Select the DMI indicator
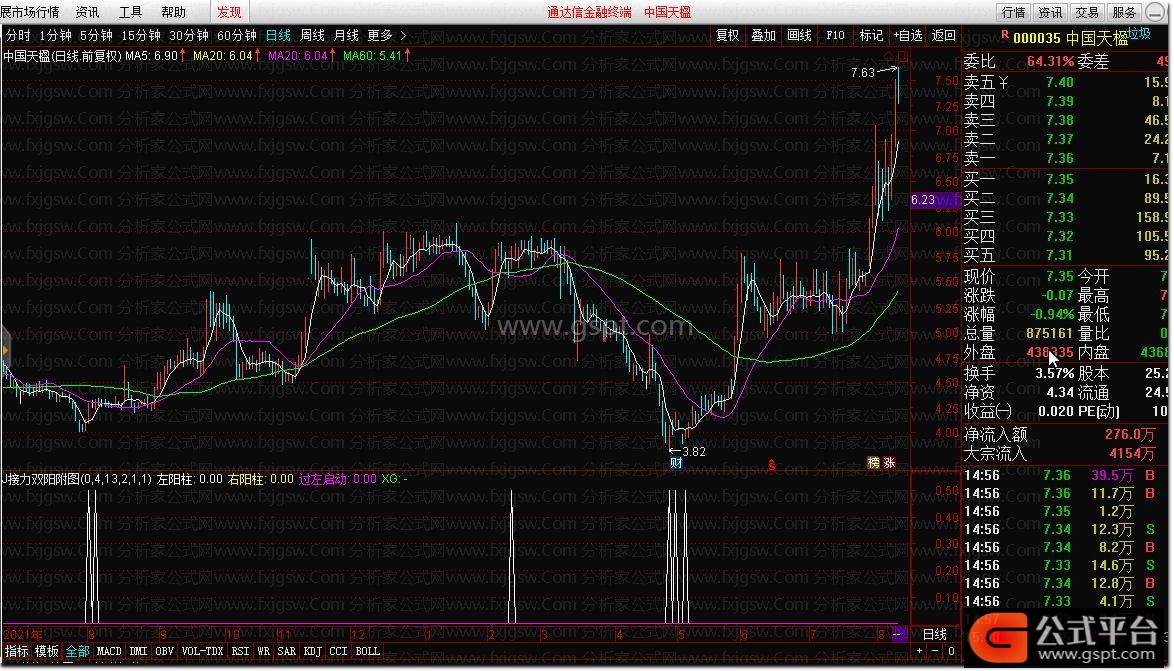1174x671 pixels. 139,652
